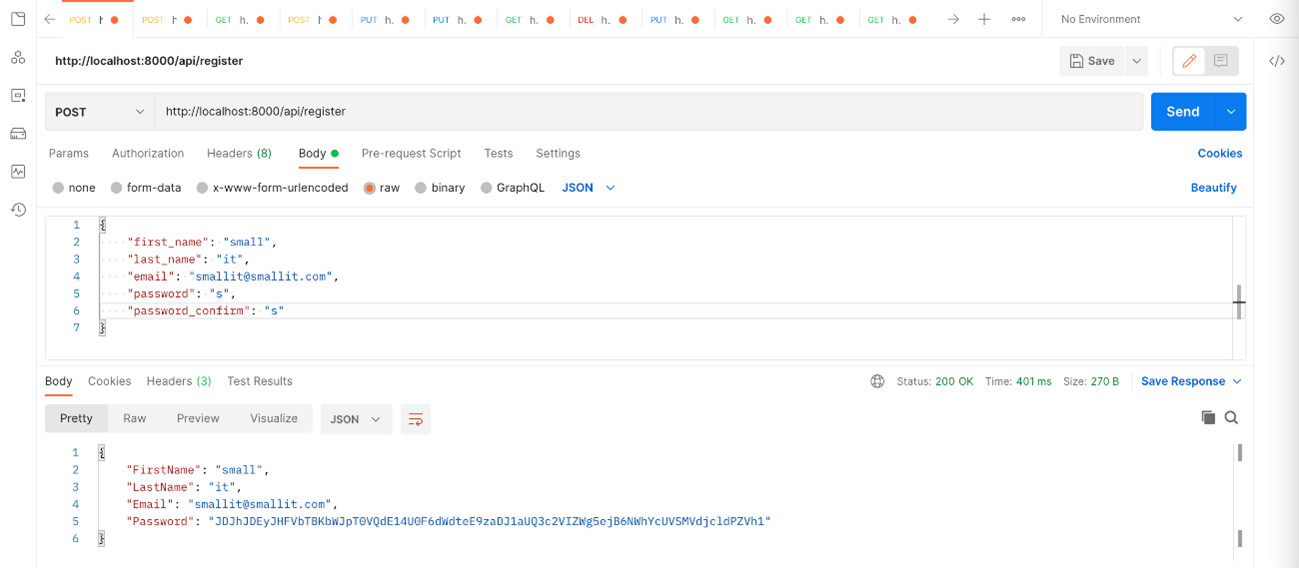
Task: Expand the No Environment selector
Action: click(1150, 19)
